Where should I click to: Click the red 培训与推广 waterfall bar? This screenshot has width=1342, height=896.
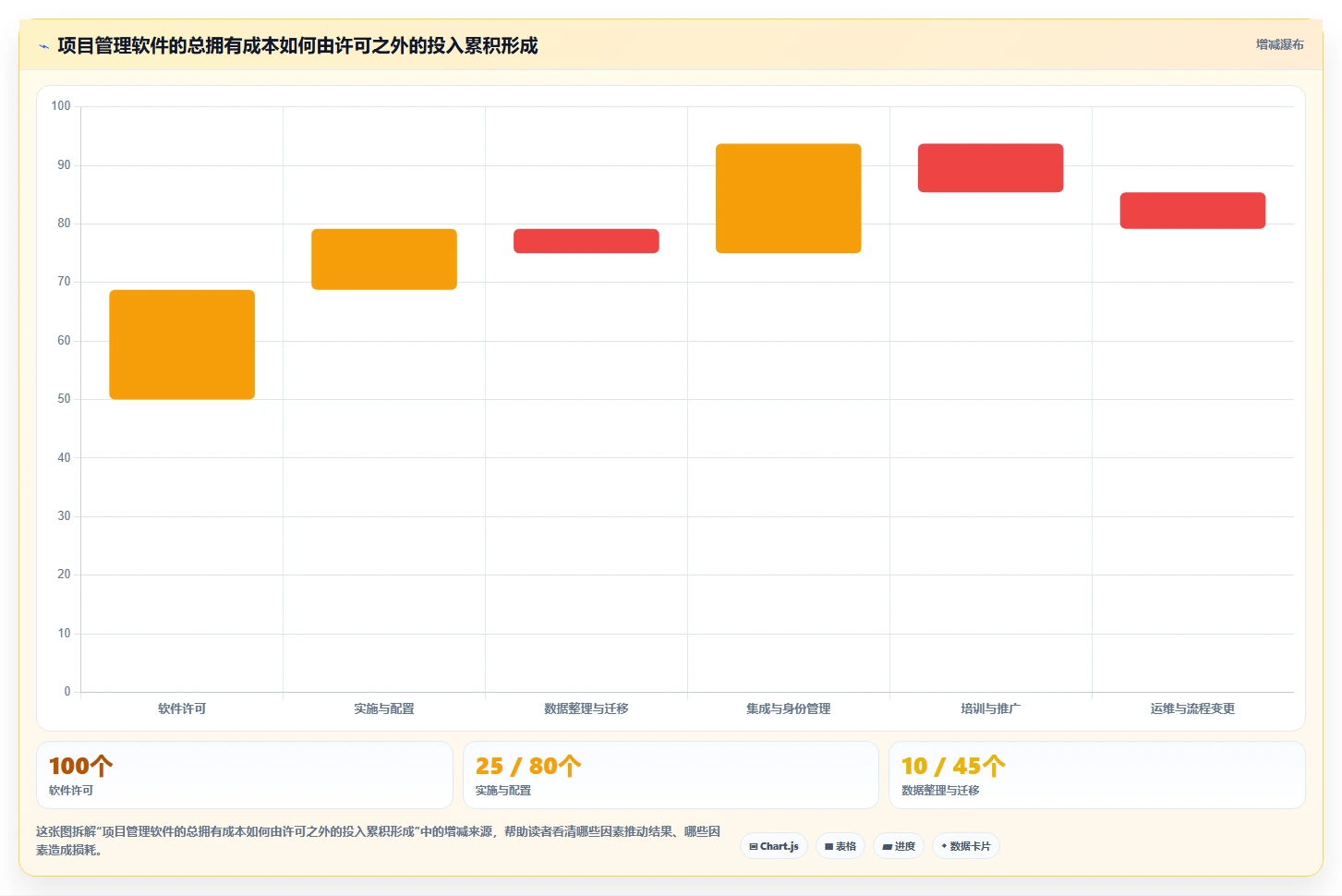(x=991, y=168)
